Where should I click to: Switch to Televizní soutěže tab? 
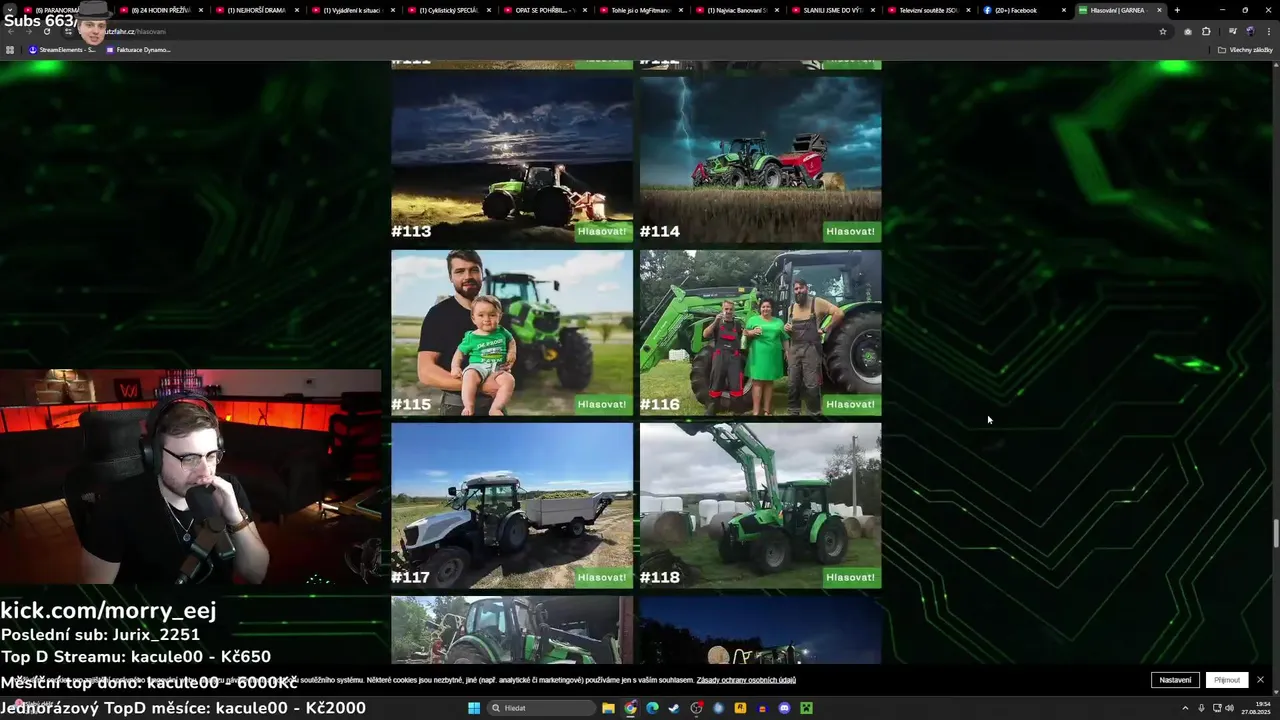point(928,10)
